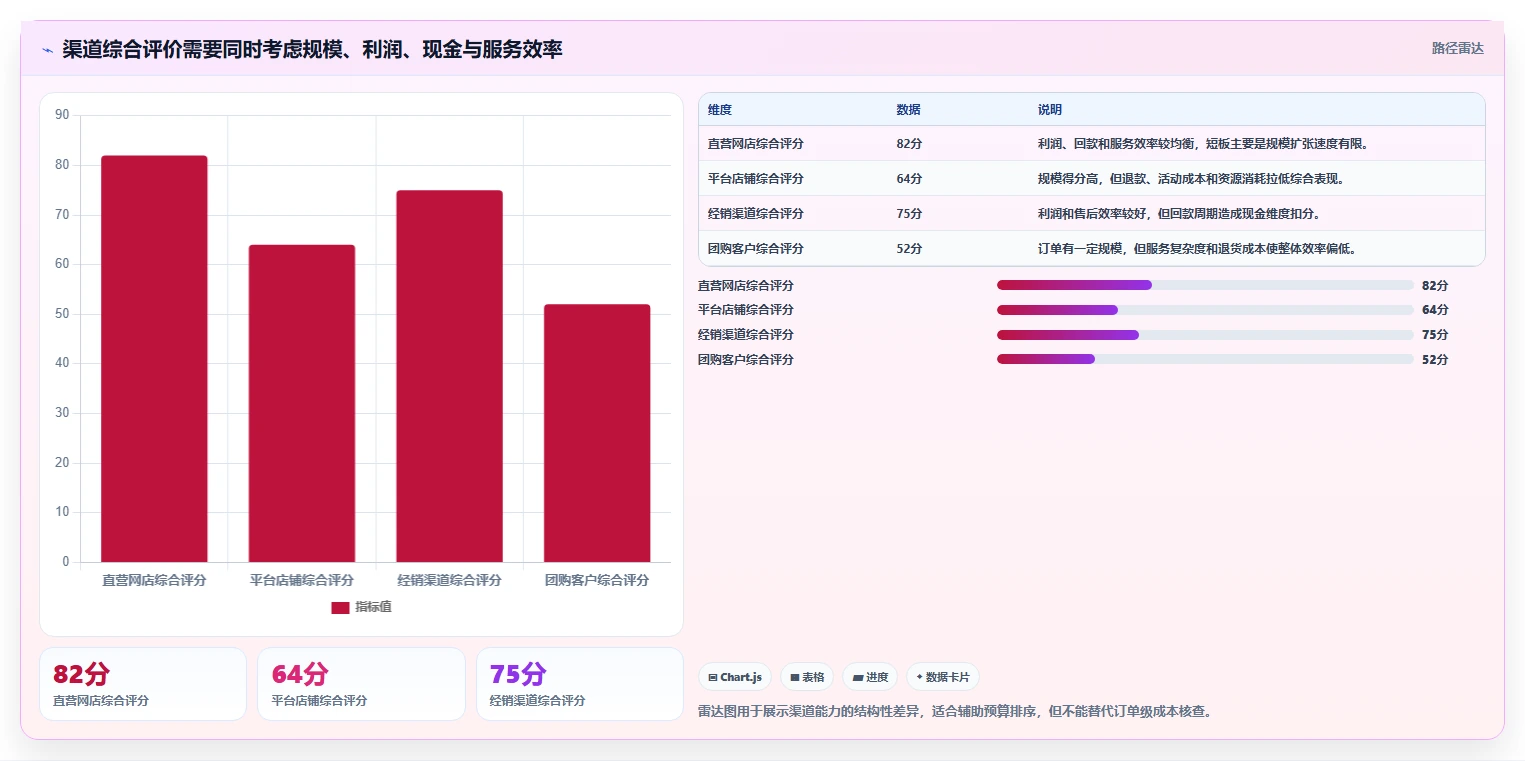Click the 直营网店综合评分 bar in the chart

pos(154,359)
